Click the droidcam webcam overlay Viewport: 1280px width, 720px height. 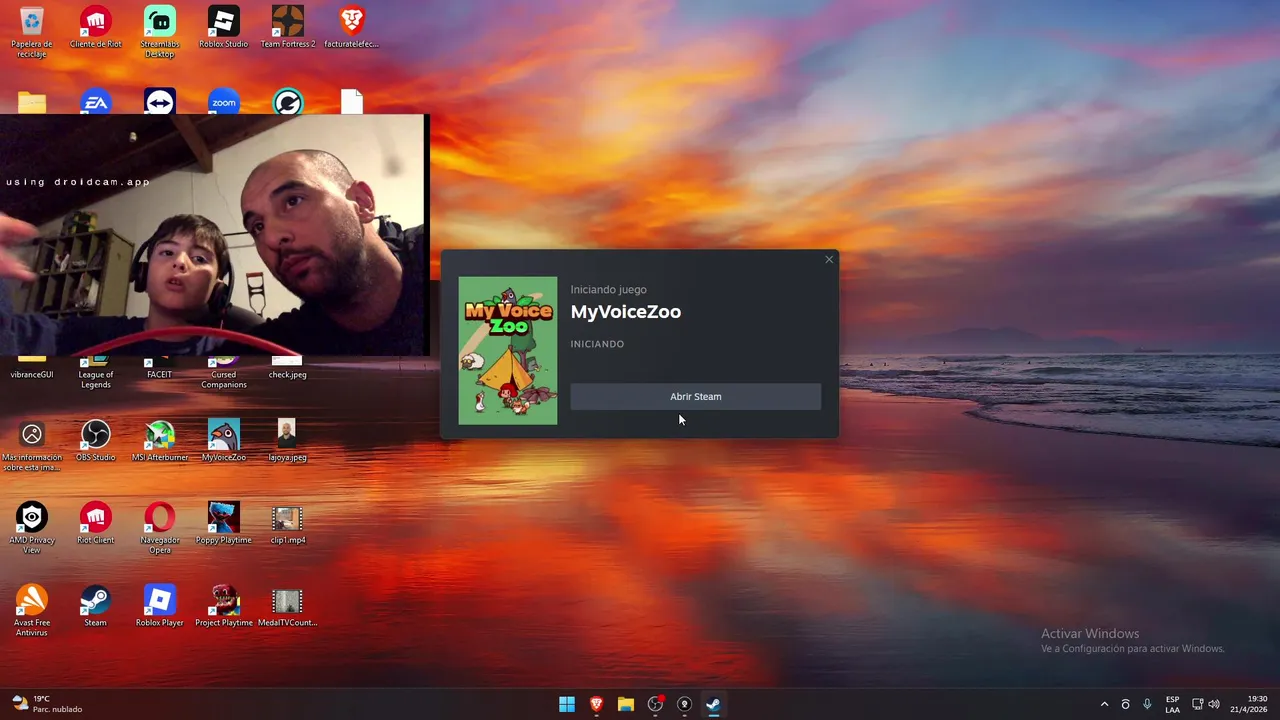(x=214, y=235)
